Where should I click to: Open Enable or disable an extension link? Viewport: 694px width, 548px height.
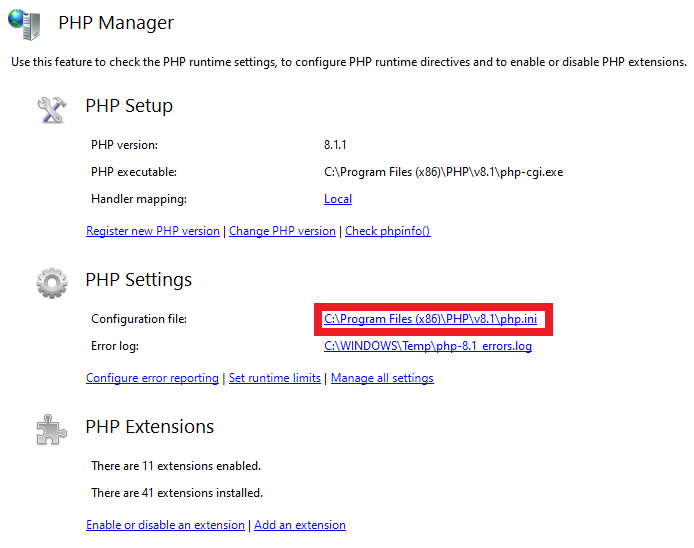point(165,525)
